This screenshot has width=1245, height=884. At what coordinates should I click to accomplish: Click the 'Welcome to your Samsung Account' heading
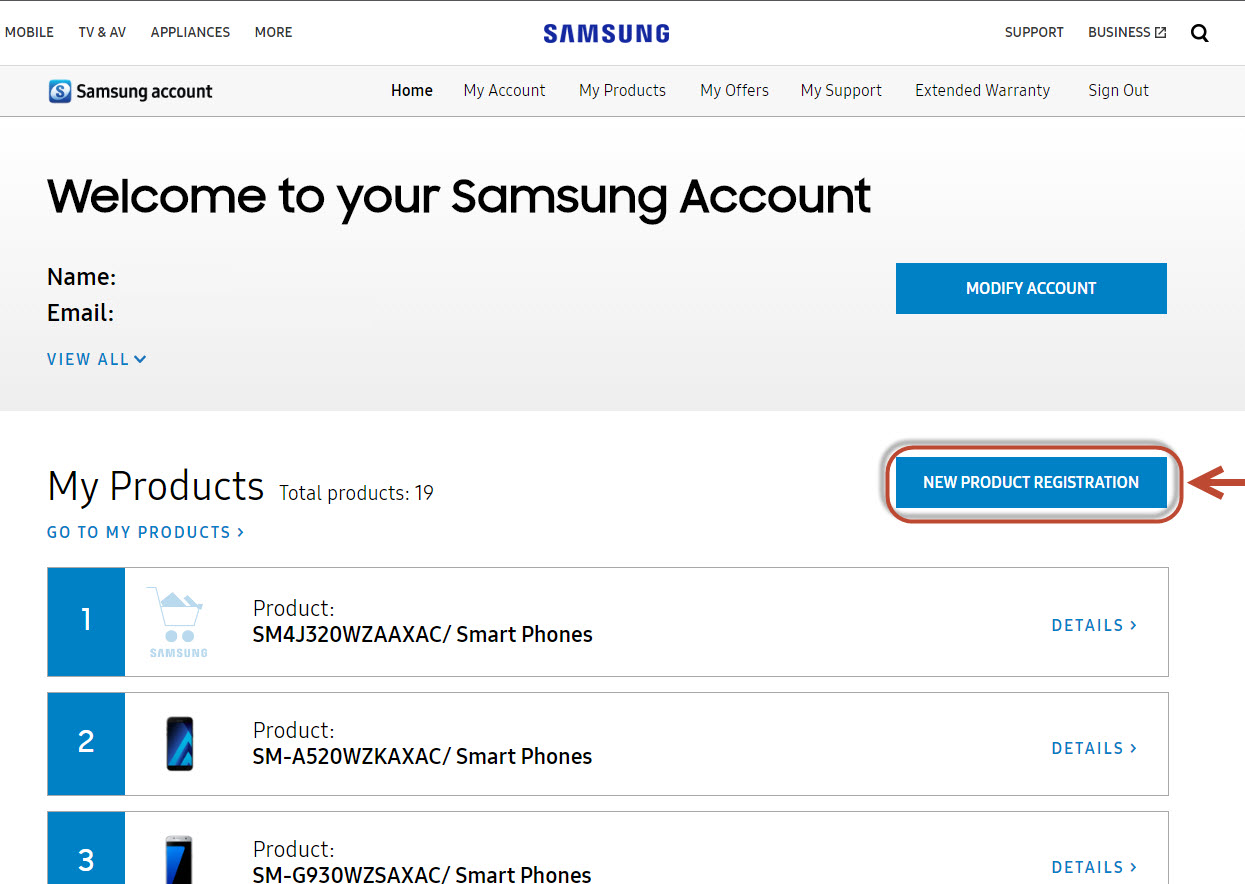pos(459,197)
